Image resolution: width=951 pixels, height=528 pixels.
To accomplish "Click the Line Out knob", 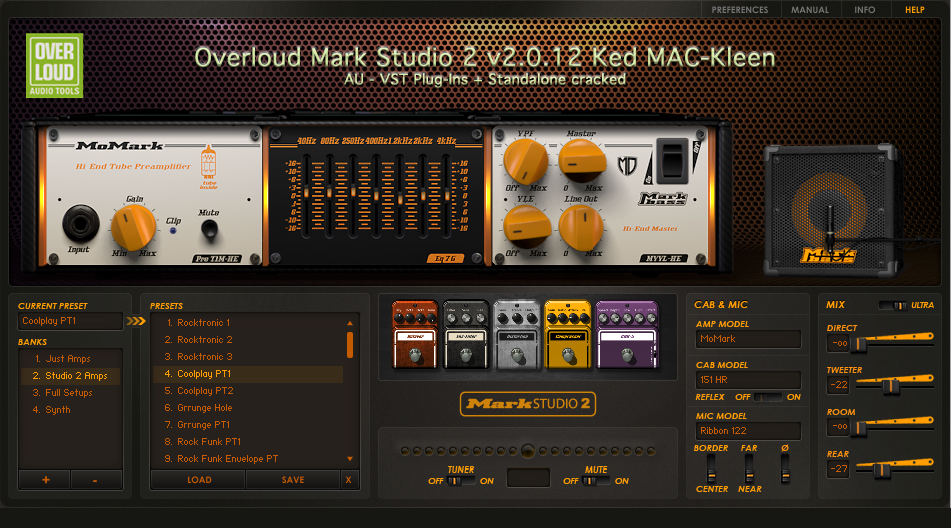I will (581, 227).
